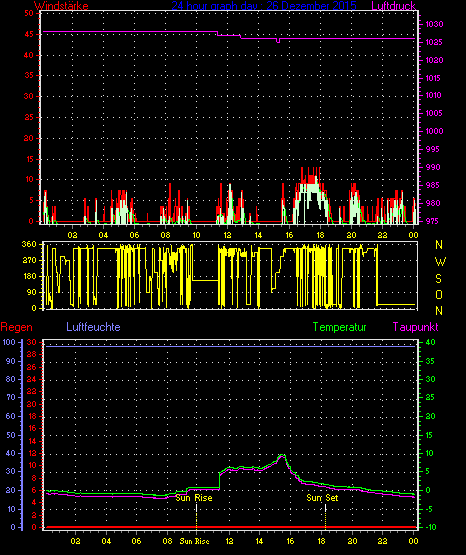Click the 1000 value on pressure axis

(x=434, y=131)
